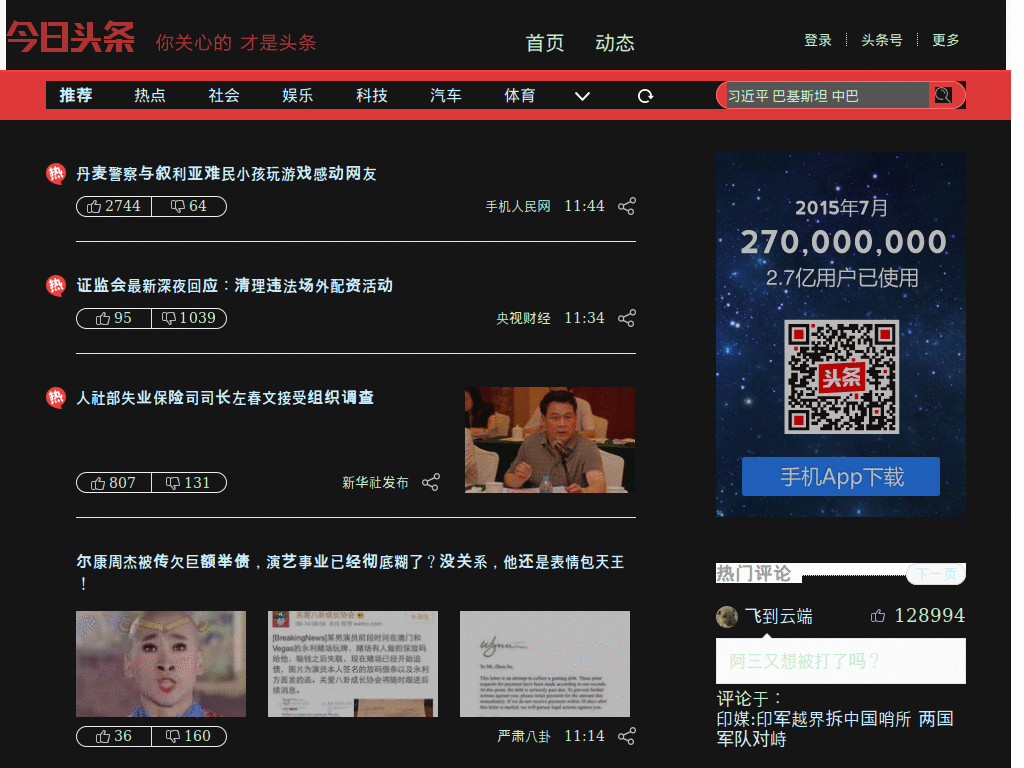Click the comment 阿三又想被打了吗？
The height and width of the screenshot is (768, 1024).
click(840, 661)
